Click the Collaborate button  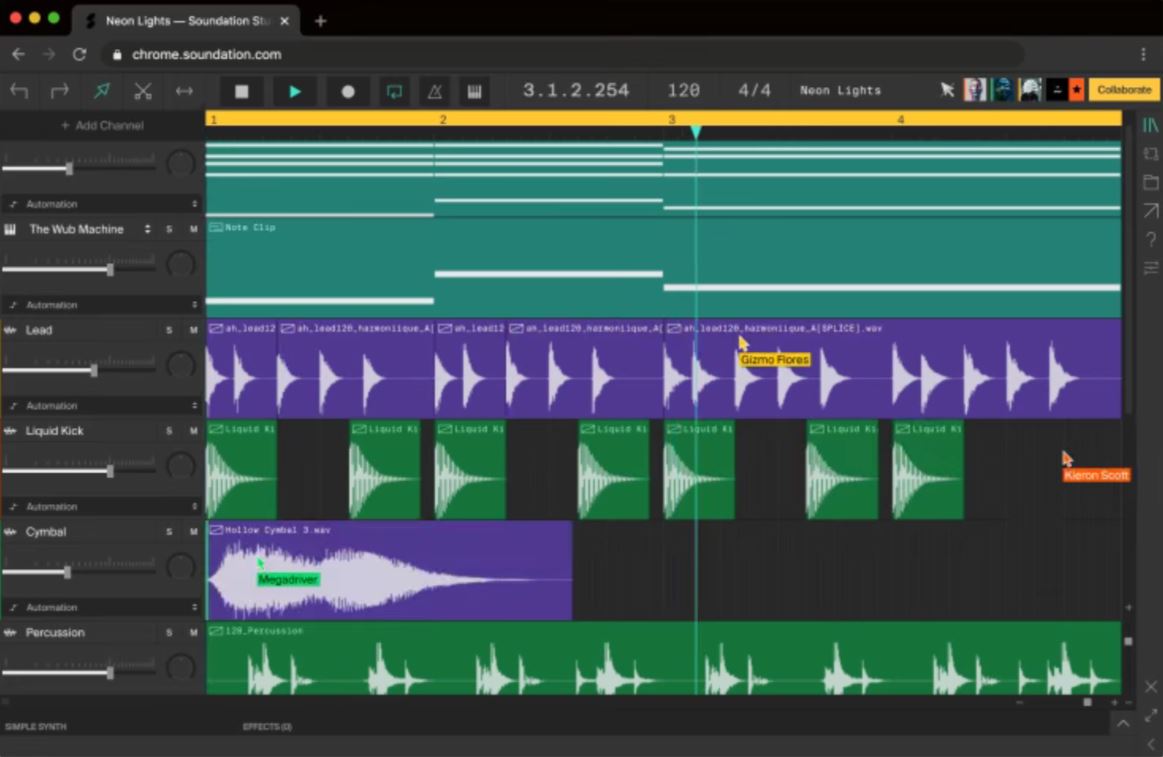click(1123, 89)
